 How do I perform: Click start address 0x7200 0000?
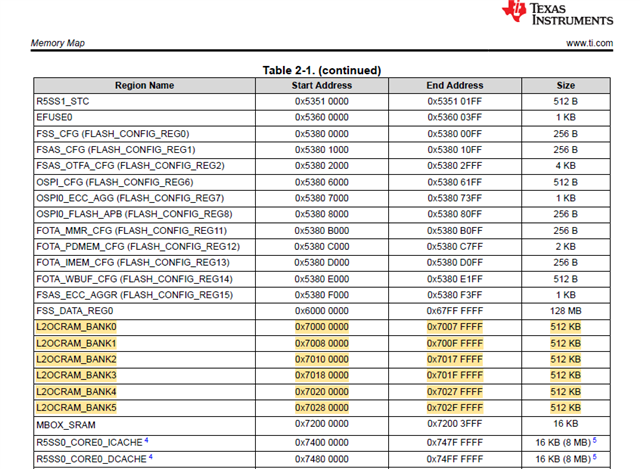322,424
